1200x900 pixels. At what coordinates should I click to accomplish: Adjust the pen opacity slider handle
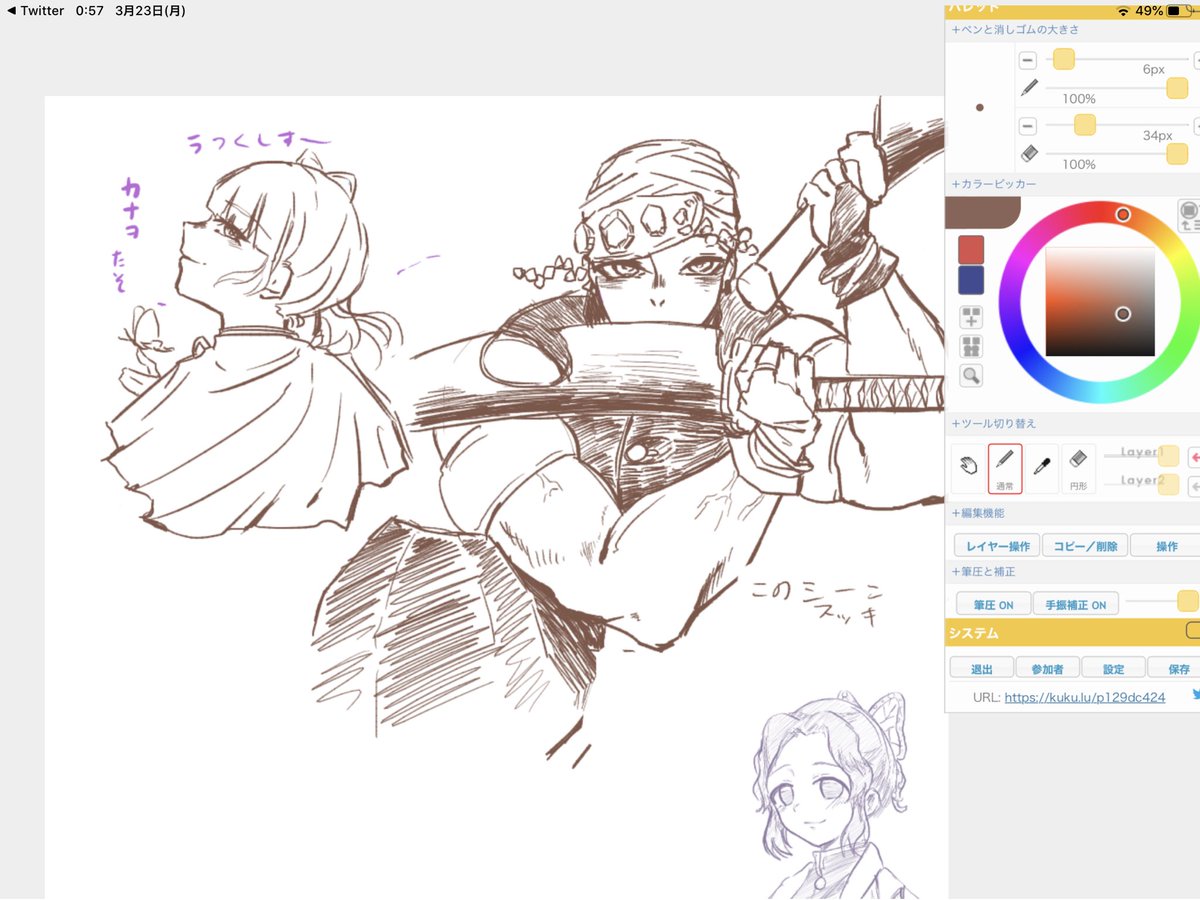(x=1177, y=89)
